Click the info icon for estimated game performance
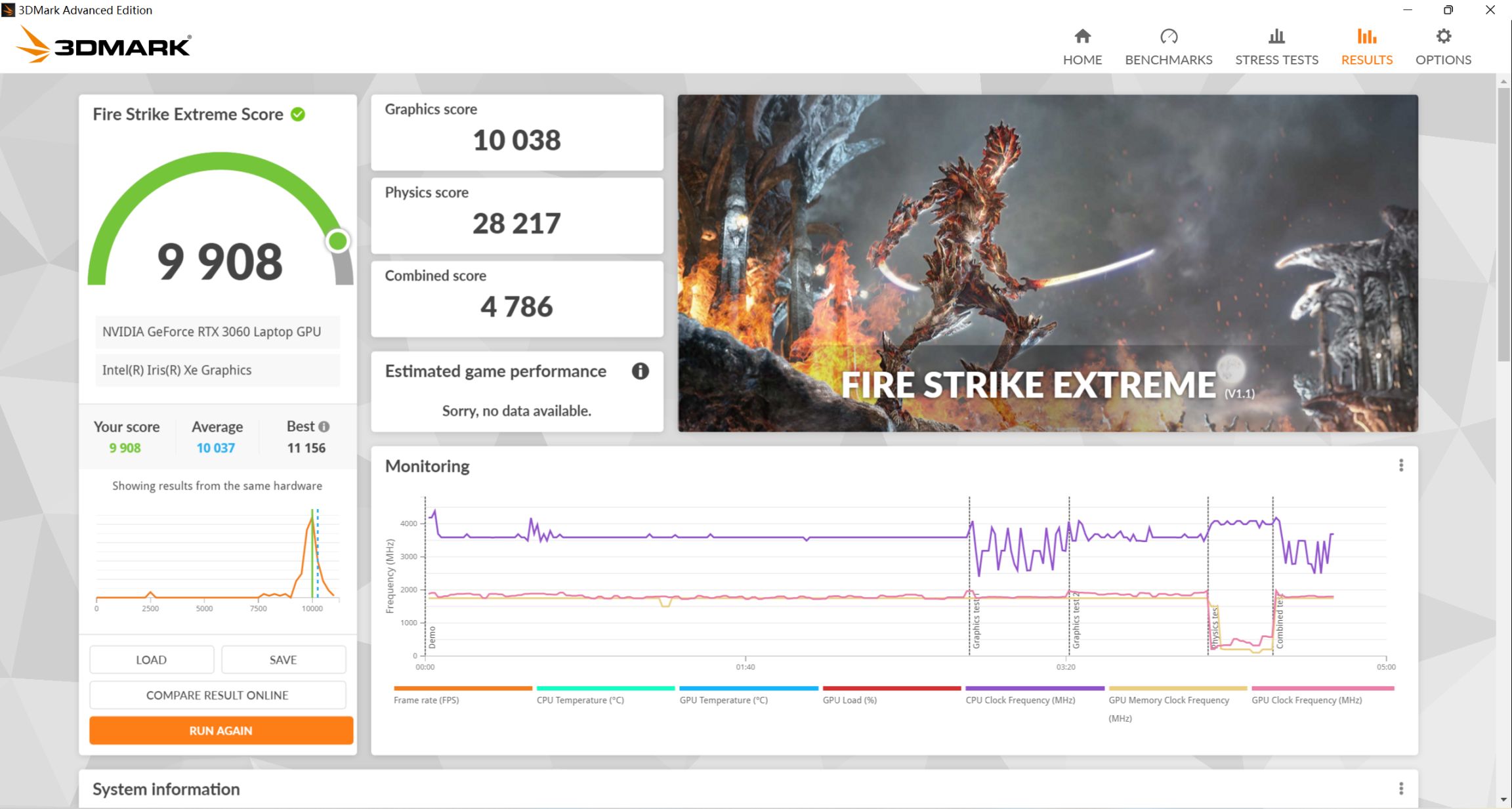Screen dimensions: 1512x809 (x=640, y=371)
